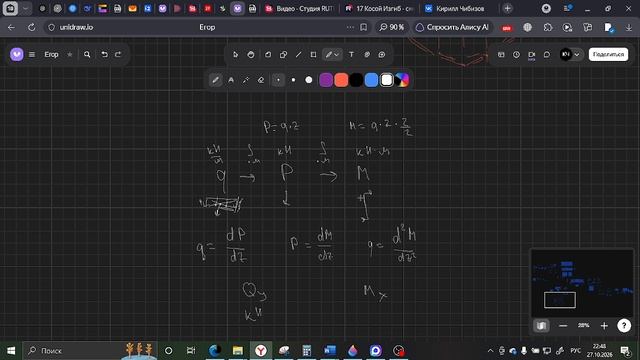
Task: Open the comments chat panel
Action: click(547, 55)
